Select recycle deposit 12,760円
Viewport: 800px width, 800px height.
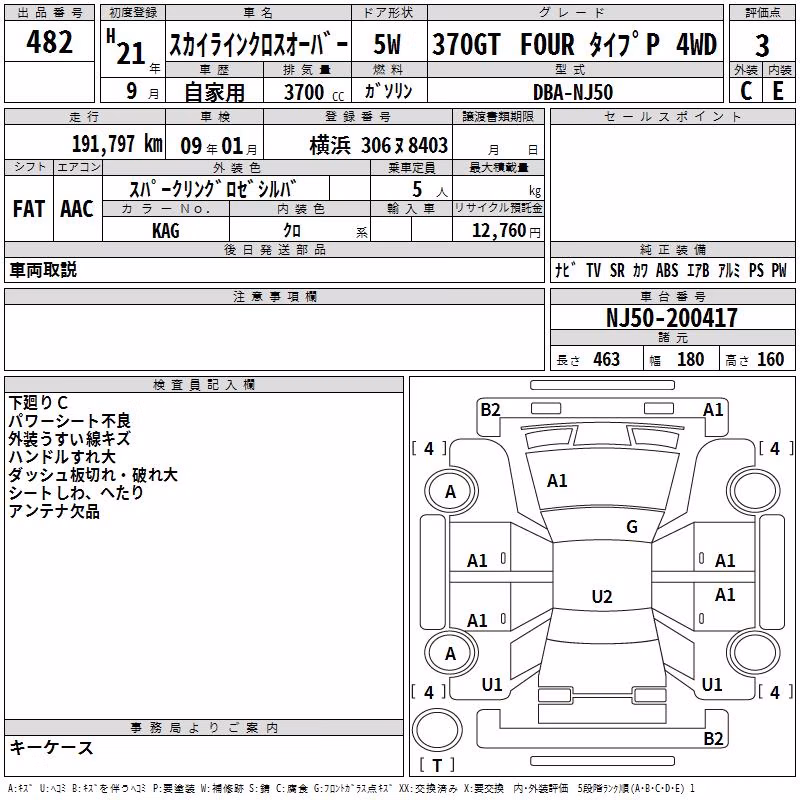tap(506, 231)
